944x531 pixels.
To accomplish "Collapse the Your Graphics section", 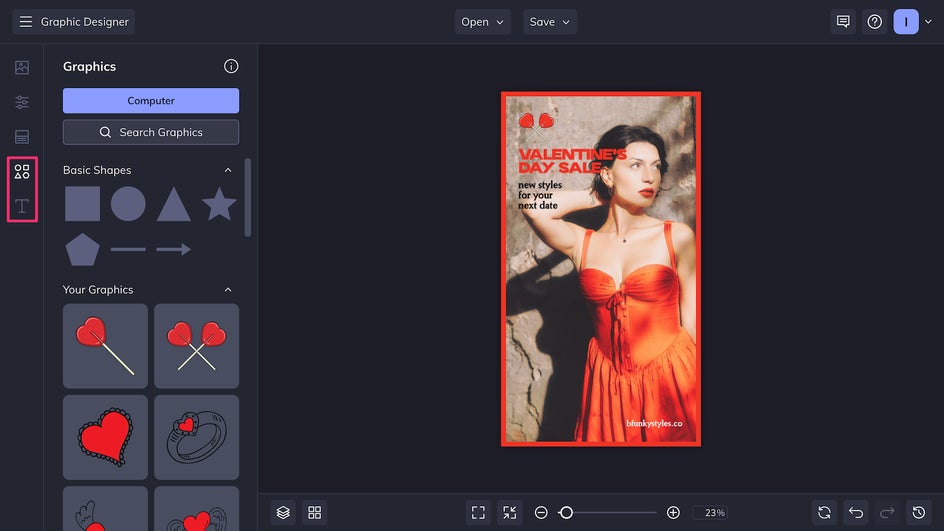I will 228,290.
